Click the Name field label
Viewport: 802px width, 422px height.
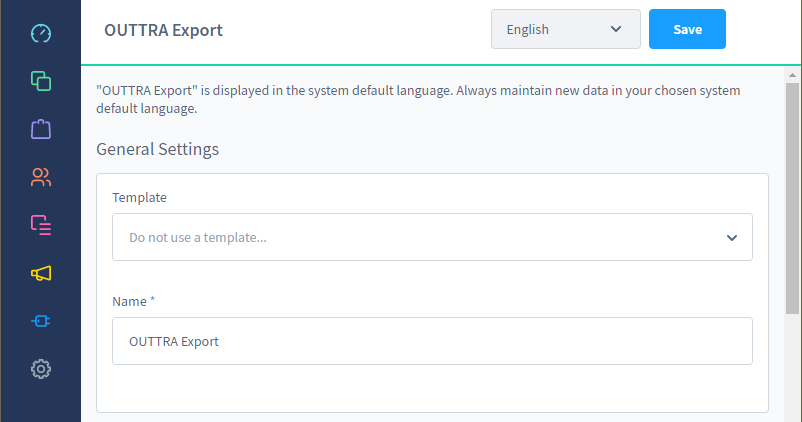(129, 302)
